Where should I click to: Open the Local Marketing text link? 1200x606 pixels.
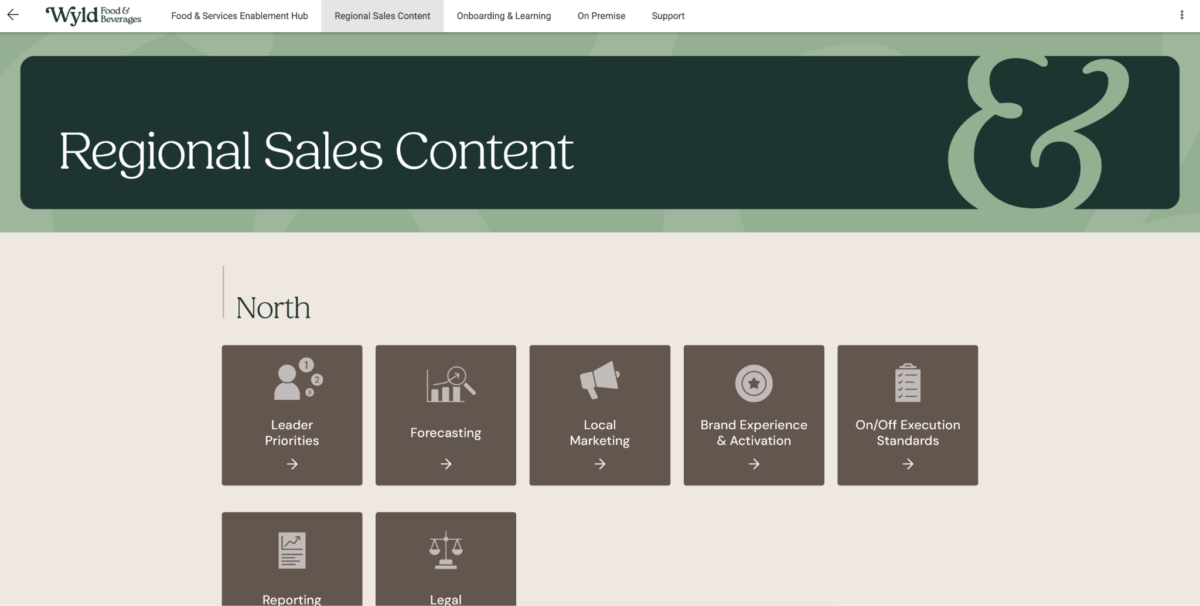(600, 433)
